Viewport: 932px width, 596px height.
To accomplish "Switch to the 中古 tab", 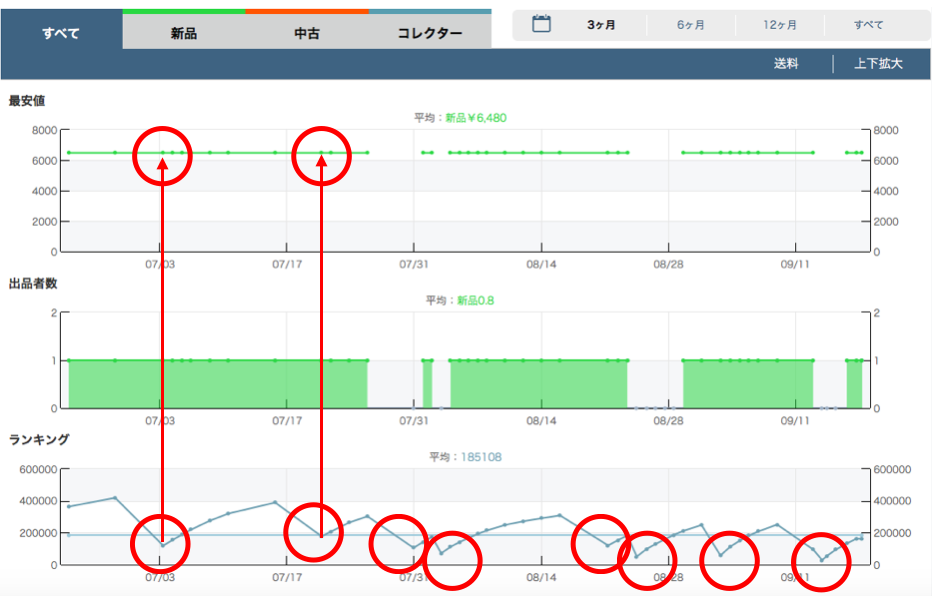I will (x=307, y=33).
